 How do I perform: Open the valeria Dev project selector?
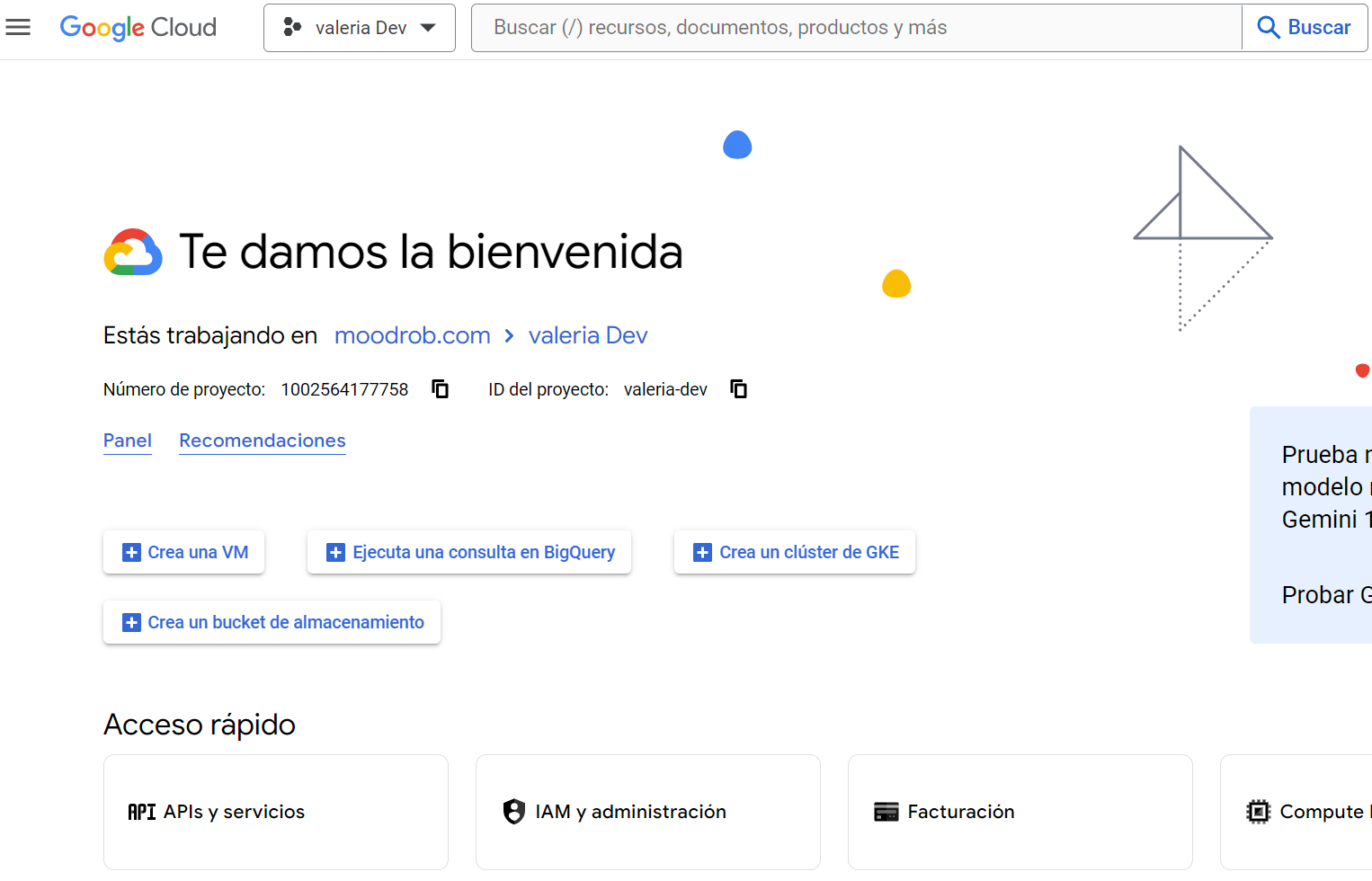click(360, 28)
